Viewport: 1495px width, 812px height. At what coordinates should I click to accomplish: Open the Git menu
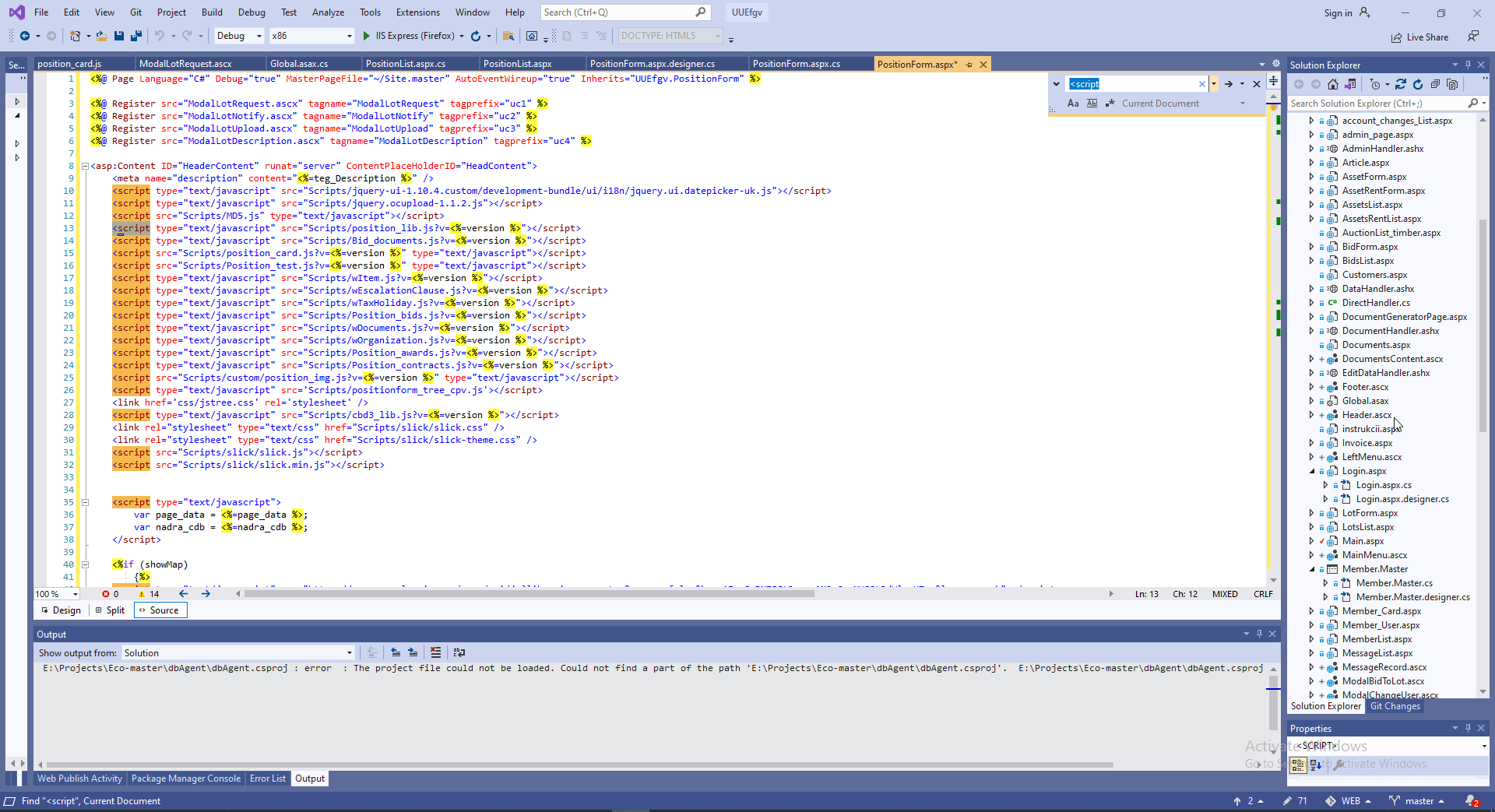pyautogui.click(x=135, y=12)
